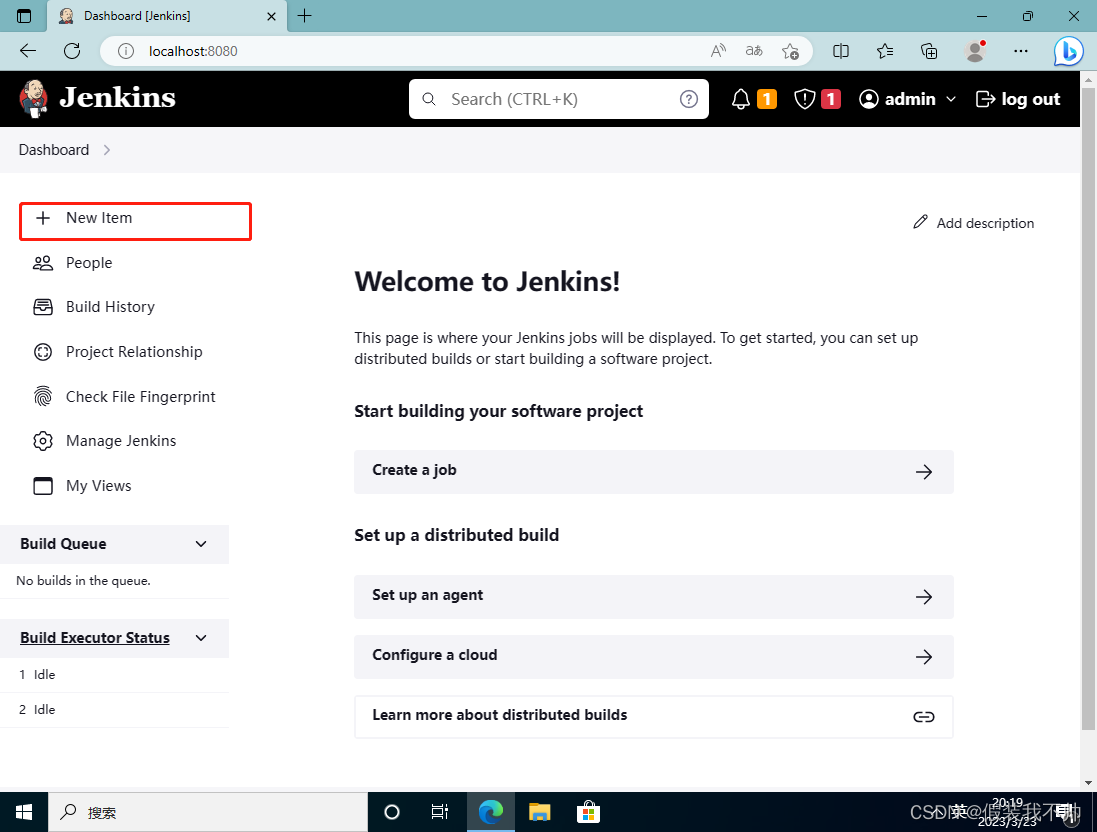The width and height of the screenshot is (1097, 832).
Task: Open Check File Fingerprint
Action: pyautogui.click(x=141, y=396)
